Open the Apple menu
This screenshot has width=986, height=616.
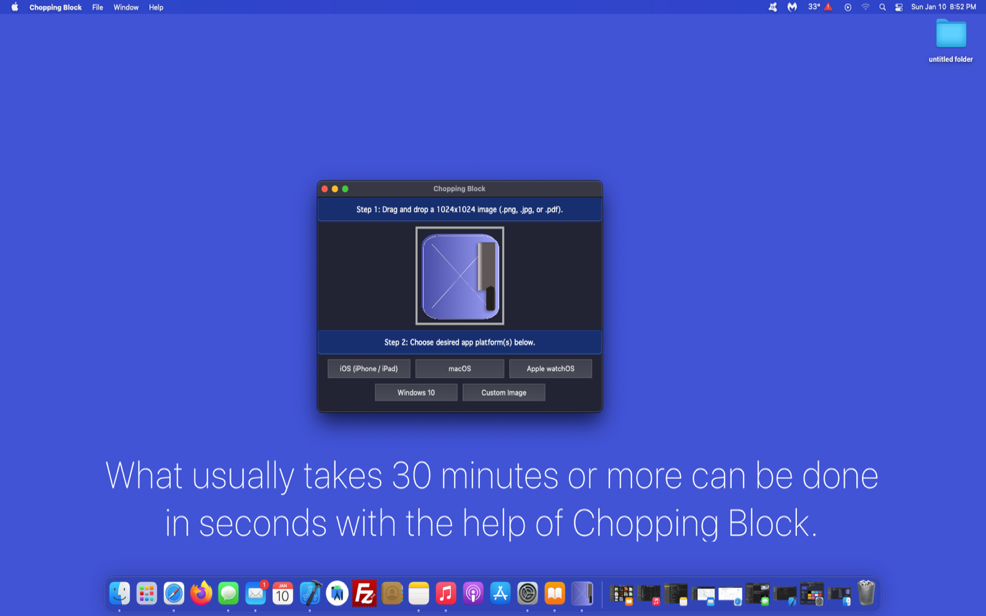(x=14, y=7)
